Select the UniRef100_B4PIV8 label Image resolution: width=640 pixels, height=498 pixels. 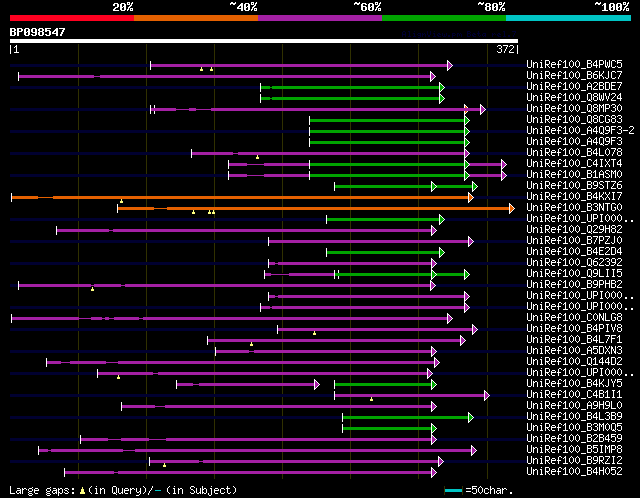pos(574,329)
